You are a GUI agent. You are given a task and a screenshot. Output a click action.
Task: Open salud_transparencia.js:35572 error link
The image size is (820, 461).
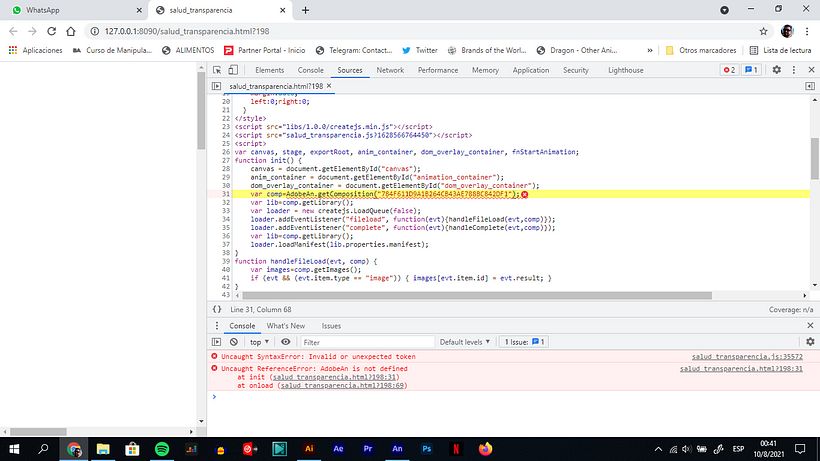click(x=747, y=356)
